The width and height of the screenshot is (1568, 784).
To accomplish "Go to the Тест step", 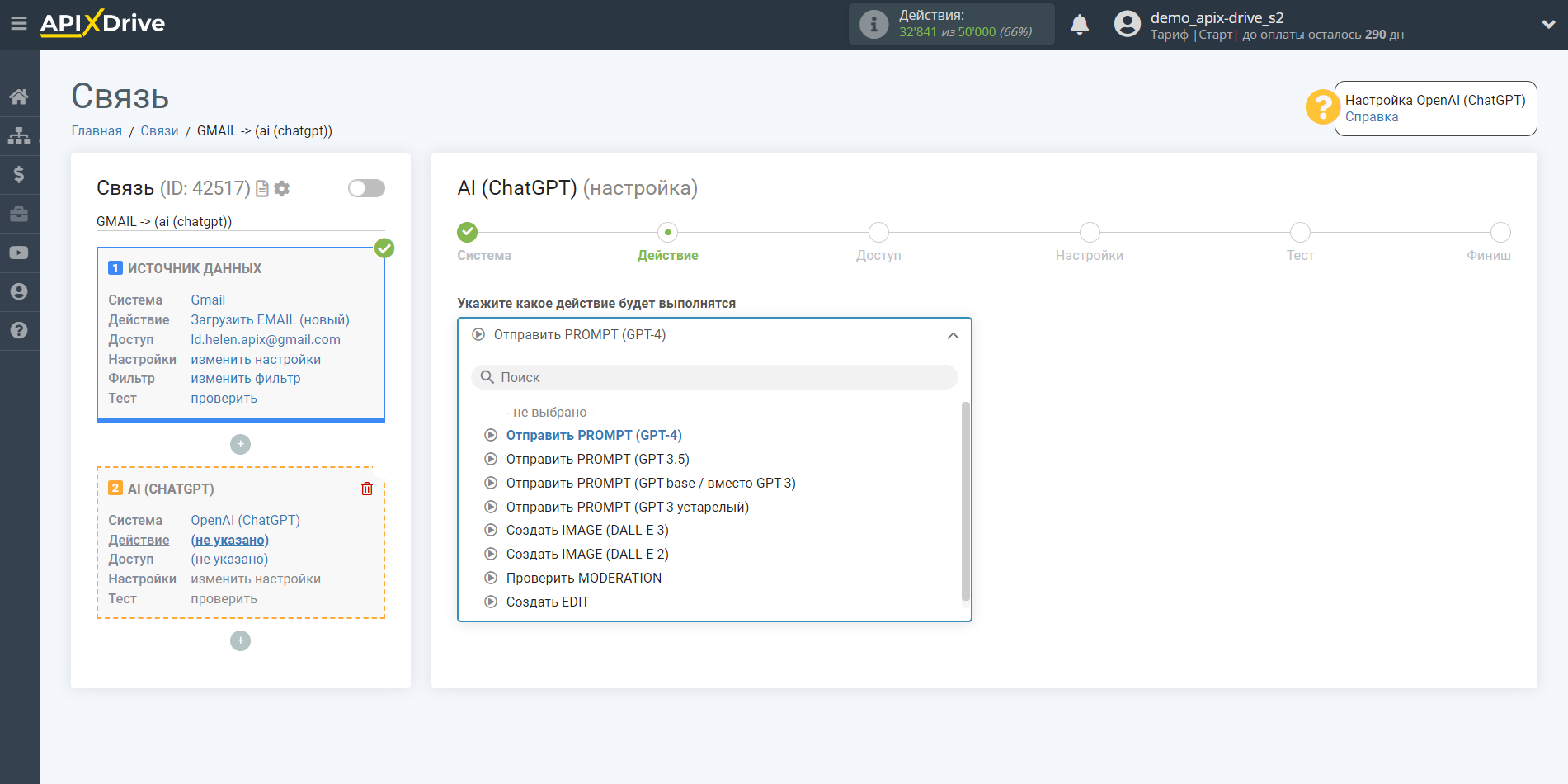I will 1300,232.
